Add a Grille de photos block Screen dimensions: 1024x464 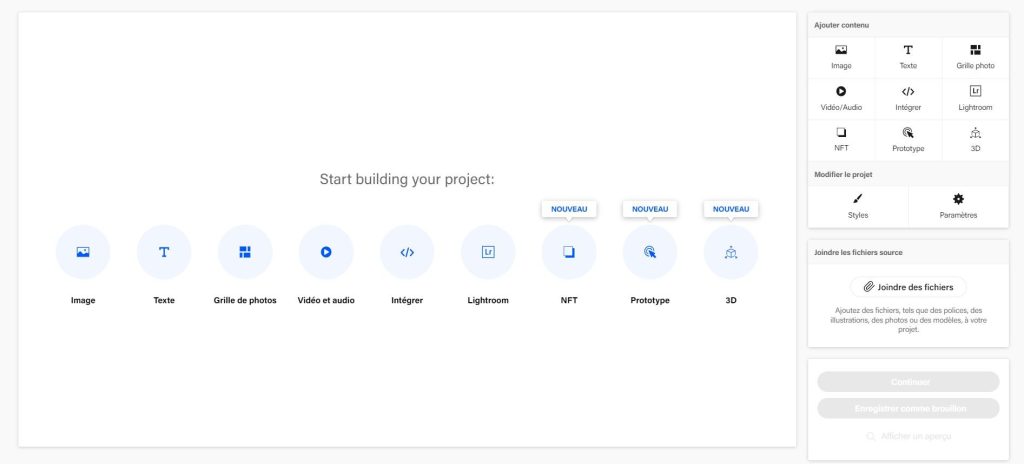[x=245, y=252]
